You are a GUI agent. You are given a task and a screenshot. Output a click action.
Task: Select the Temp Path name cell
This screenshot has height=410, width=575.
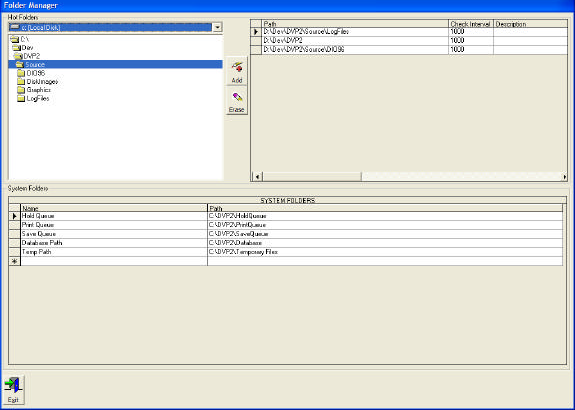point(114,252)
